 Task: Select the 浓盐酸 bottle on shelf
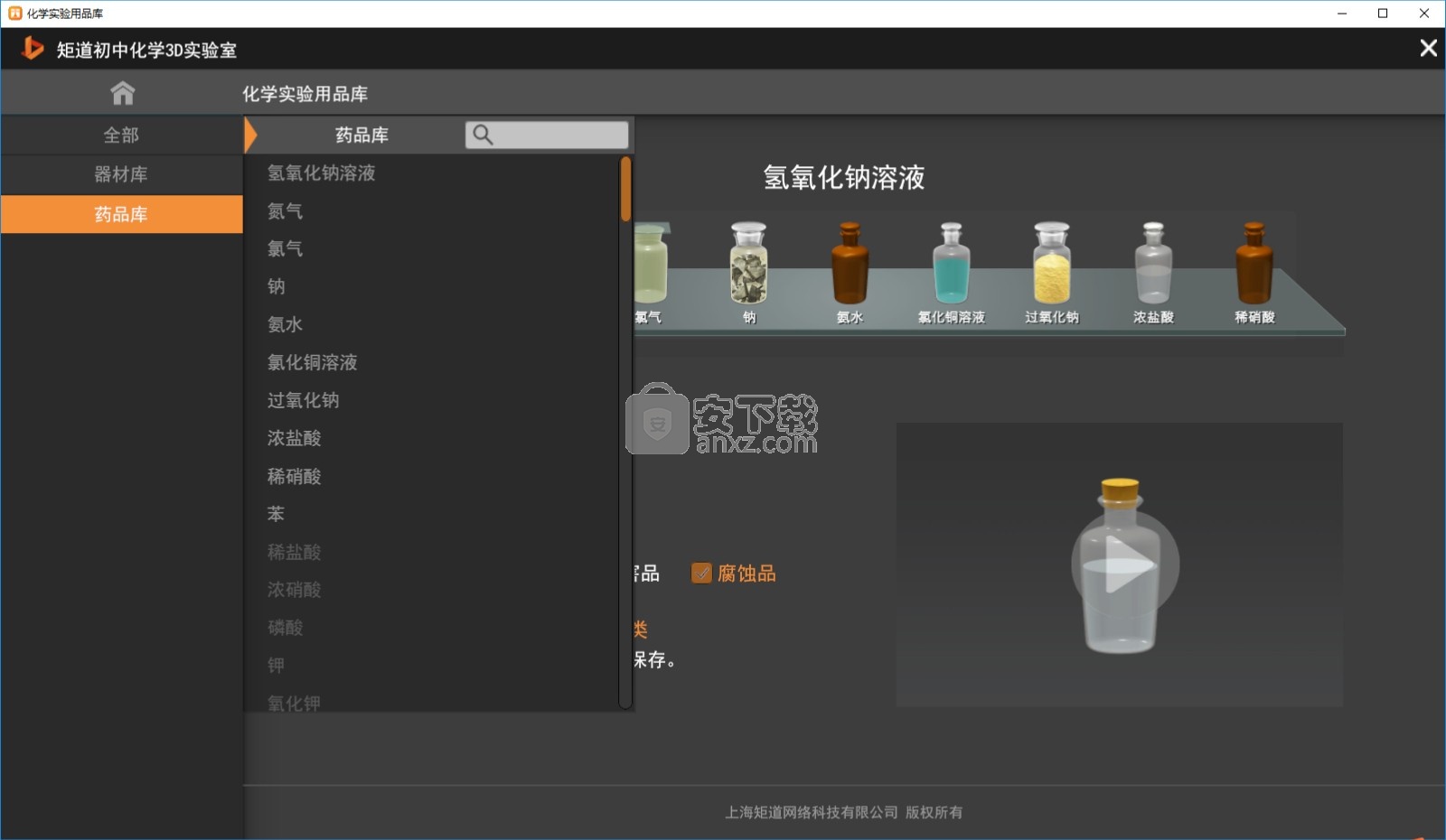(x=1153, y=264)
